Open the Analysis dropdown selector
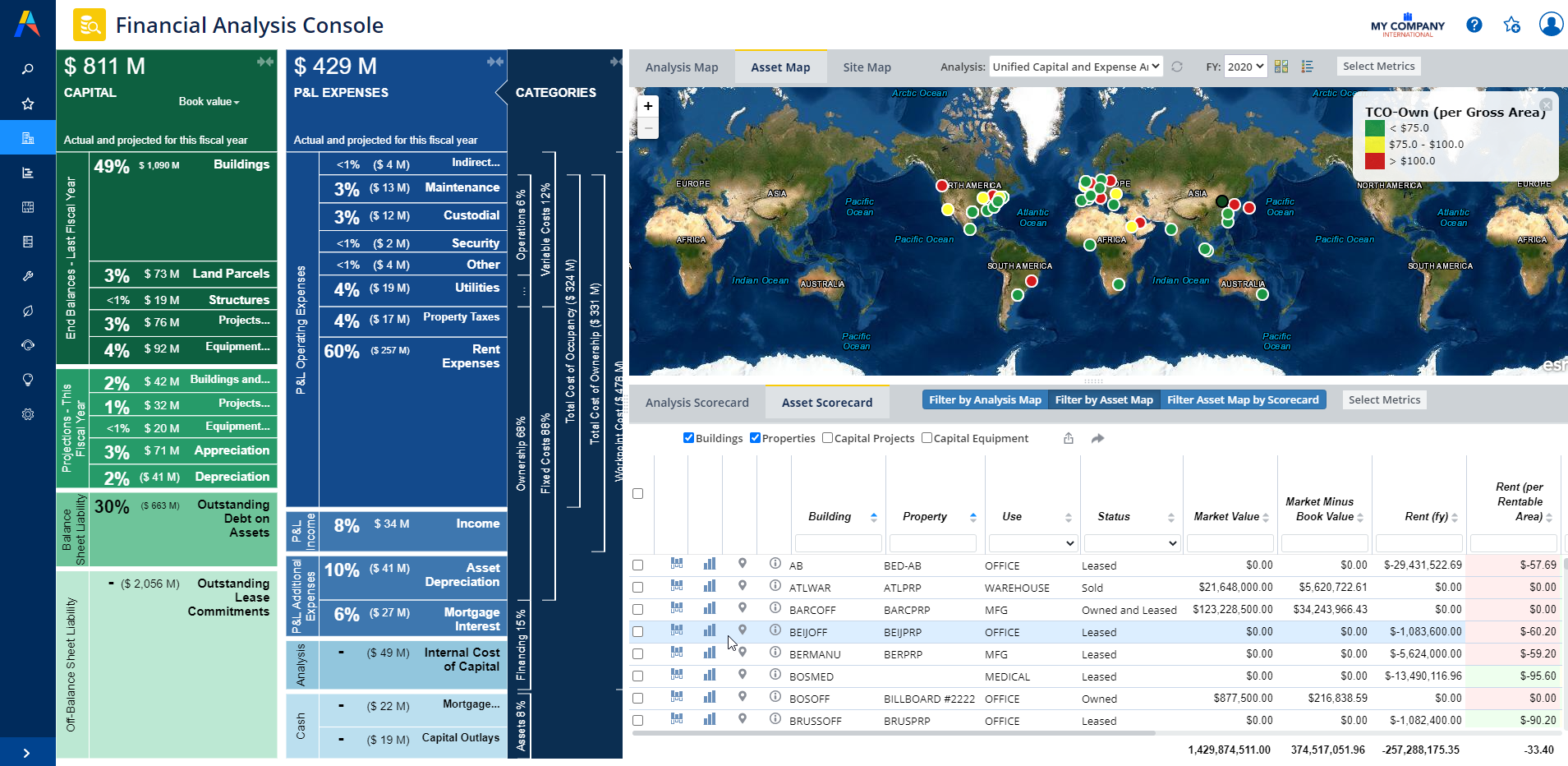Screen dimensions: 1568x766 [1075, 67]
